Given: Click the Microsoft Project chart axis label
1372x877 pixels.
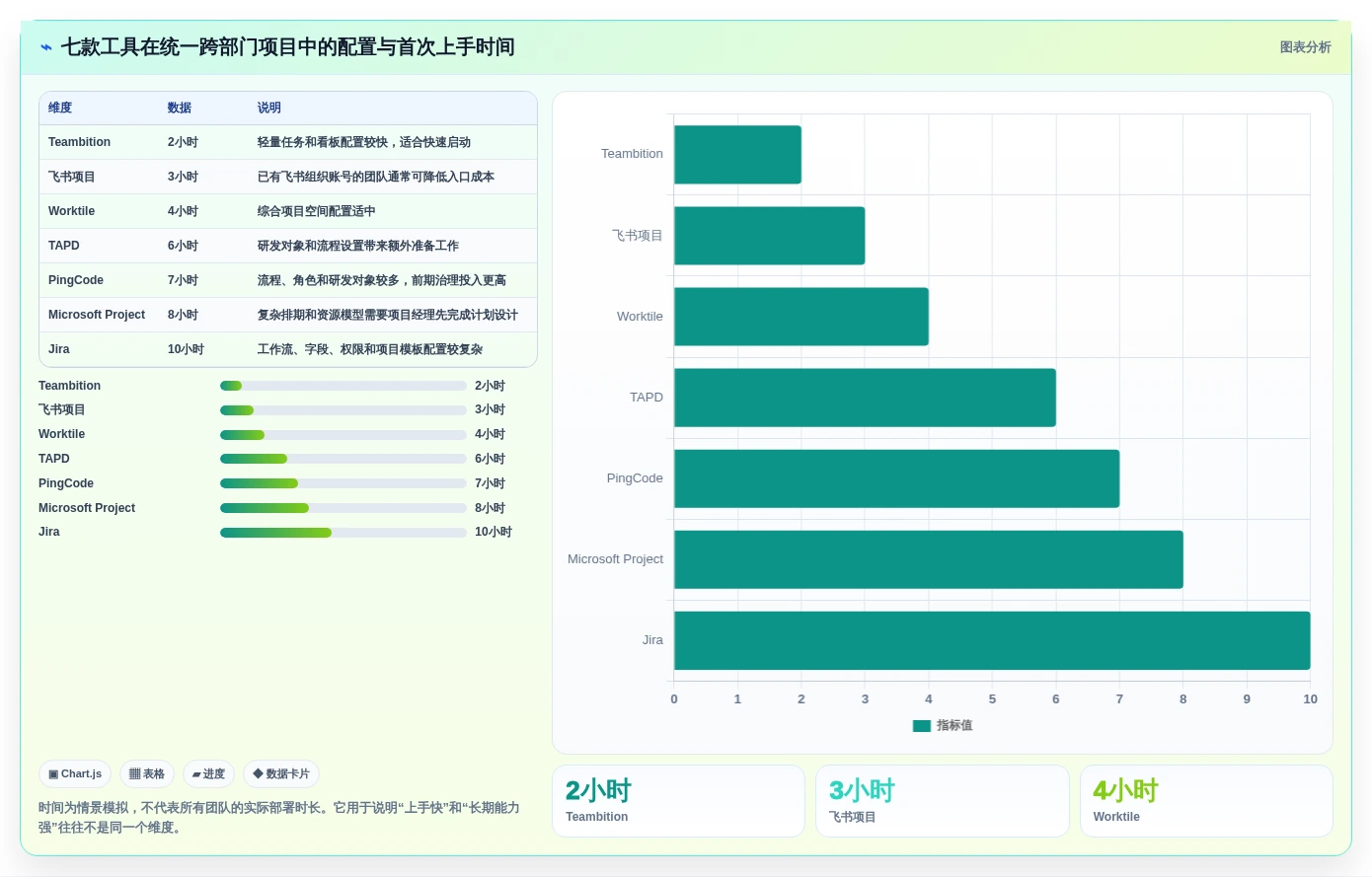Looking at the screenshot, I should point(615,559).
